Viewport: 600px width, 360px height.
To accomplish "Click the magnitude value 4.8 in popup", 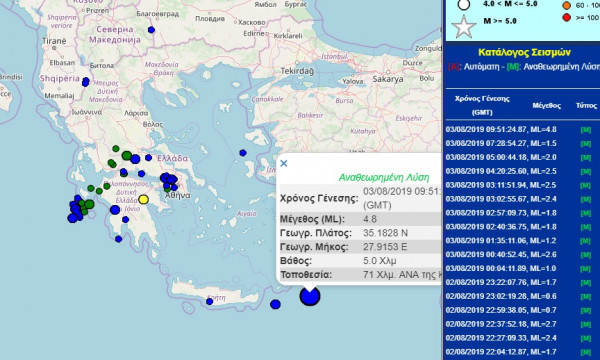I will [x=370, y=219].
